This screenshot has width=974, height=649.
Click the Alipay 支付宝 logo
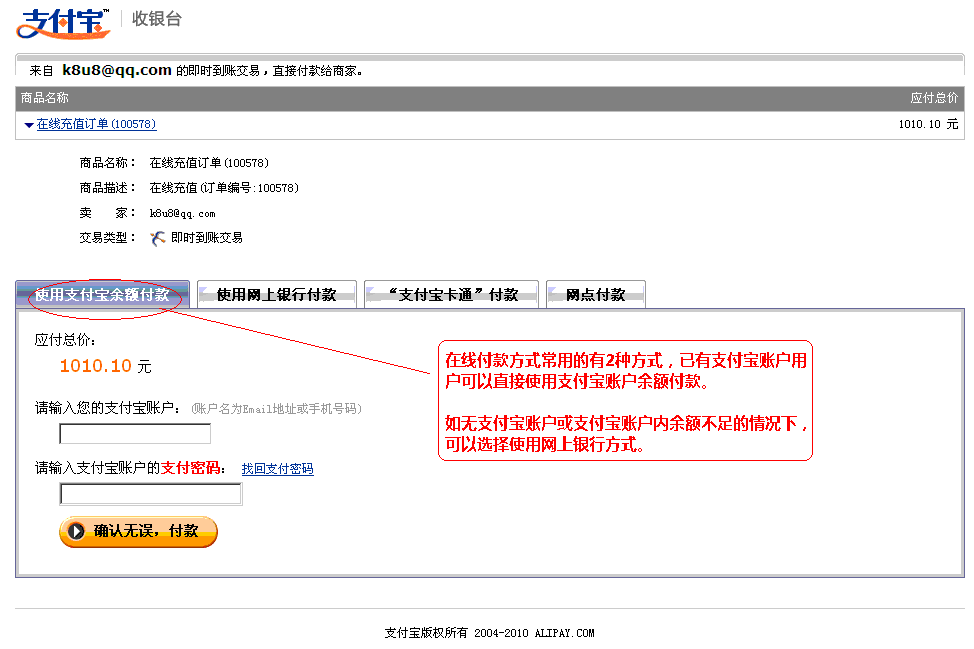(63, 24)
